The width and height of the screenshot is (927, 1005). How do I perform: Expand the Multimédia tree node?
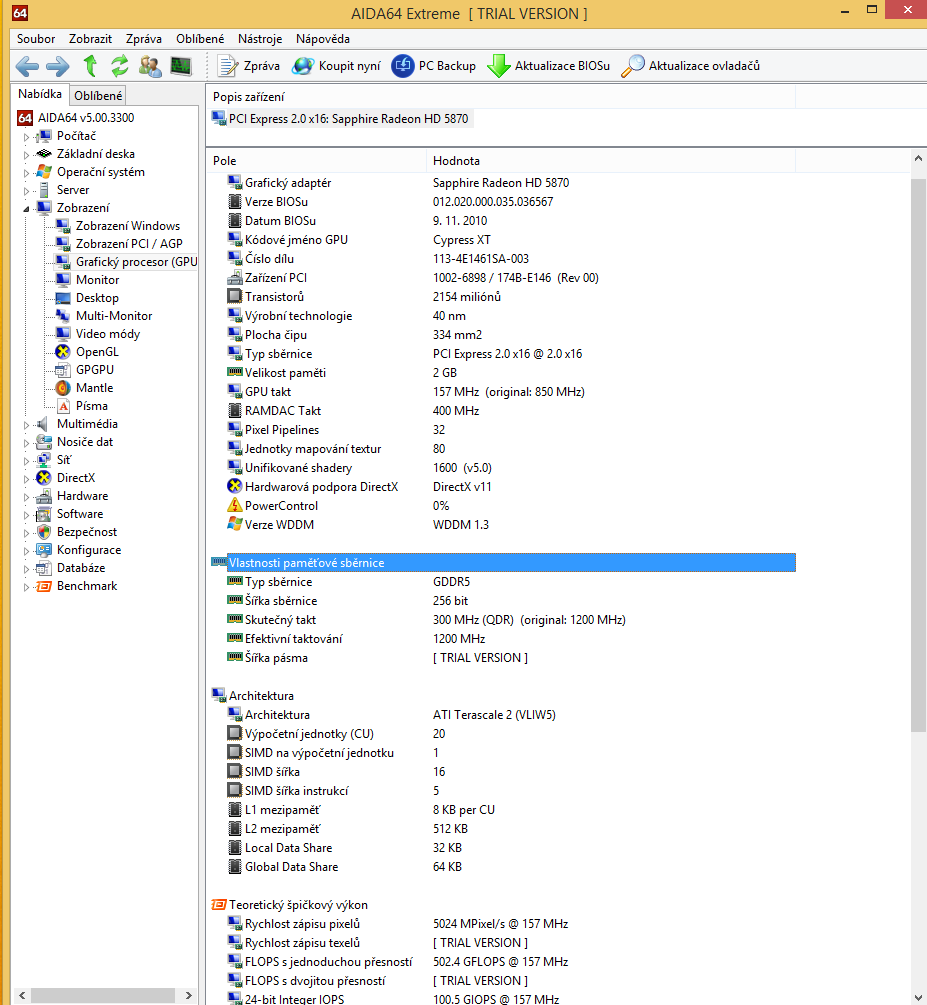[26, 424]
